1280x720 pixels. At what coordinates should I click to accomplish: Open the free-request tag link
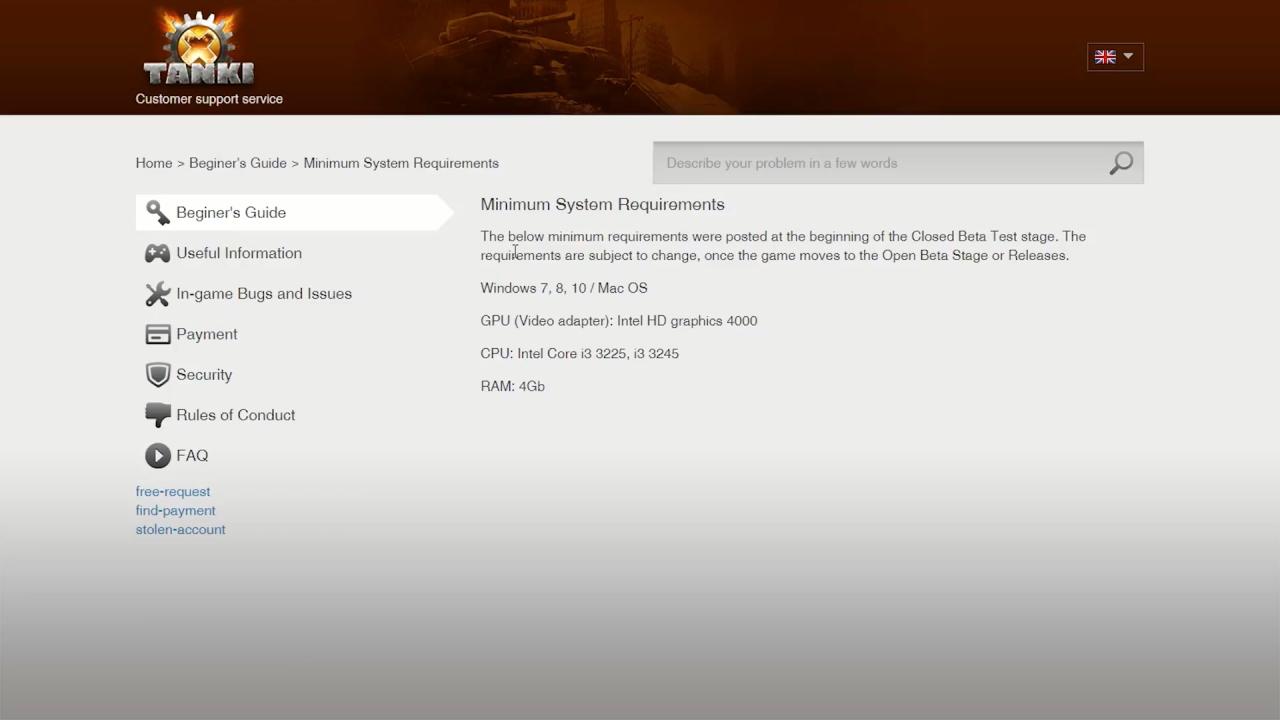pyautogui.click(x=173, y=491)
